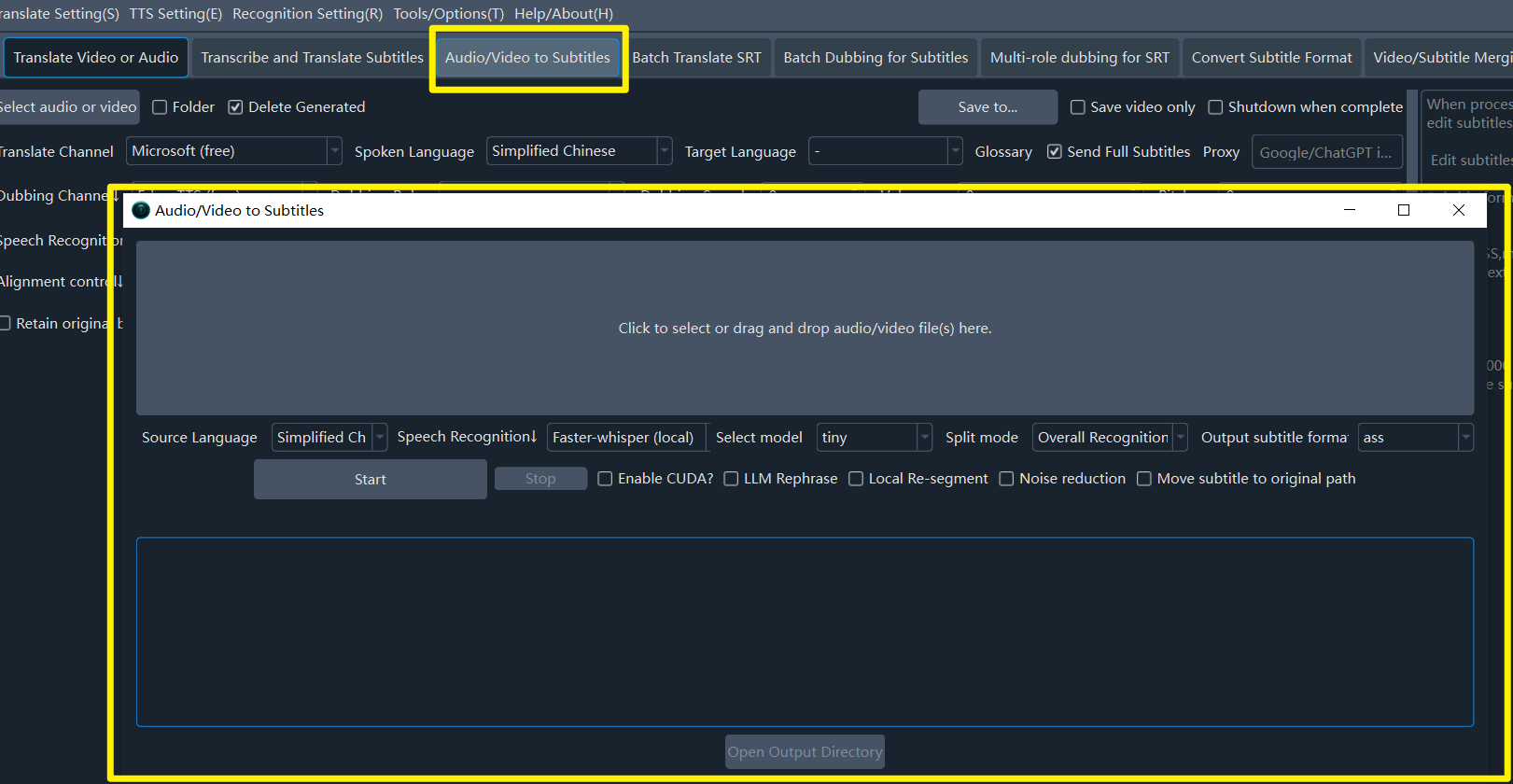
Task: Enable the CUDA checkbox
Action: [606, 479]
